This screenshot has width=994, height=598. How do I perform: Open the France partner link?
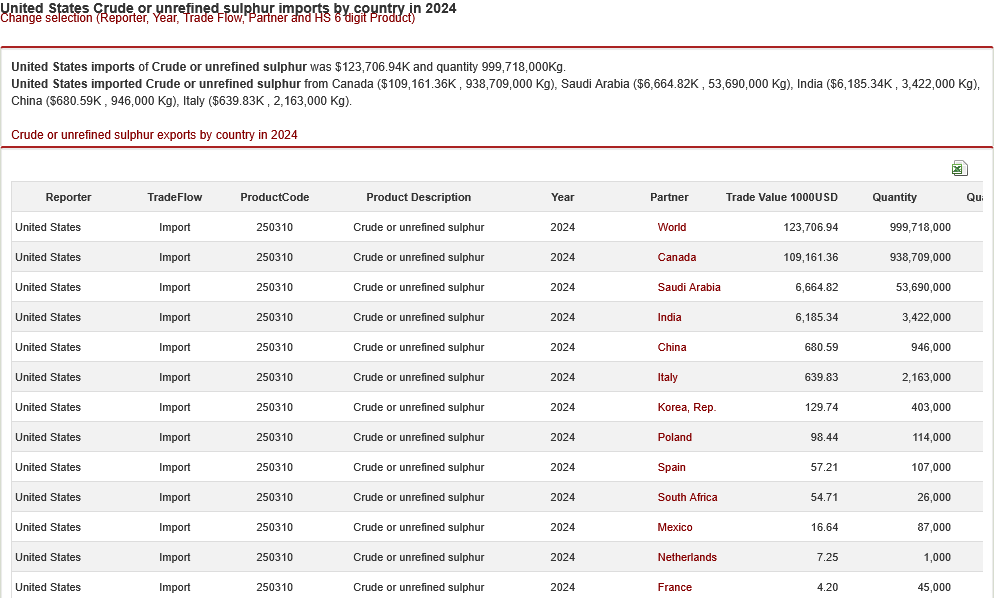[674, 587]
